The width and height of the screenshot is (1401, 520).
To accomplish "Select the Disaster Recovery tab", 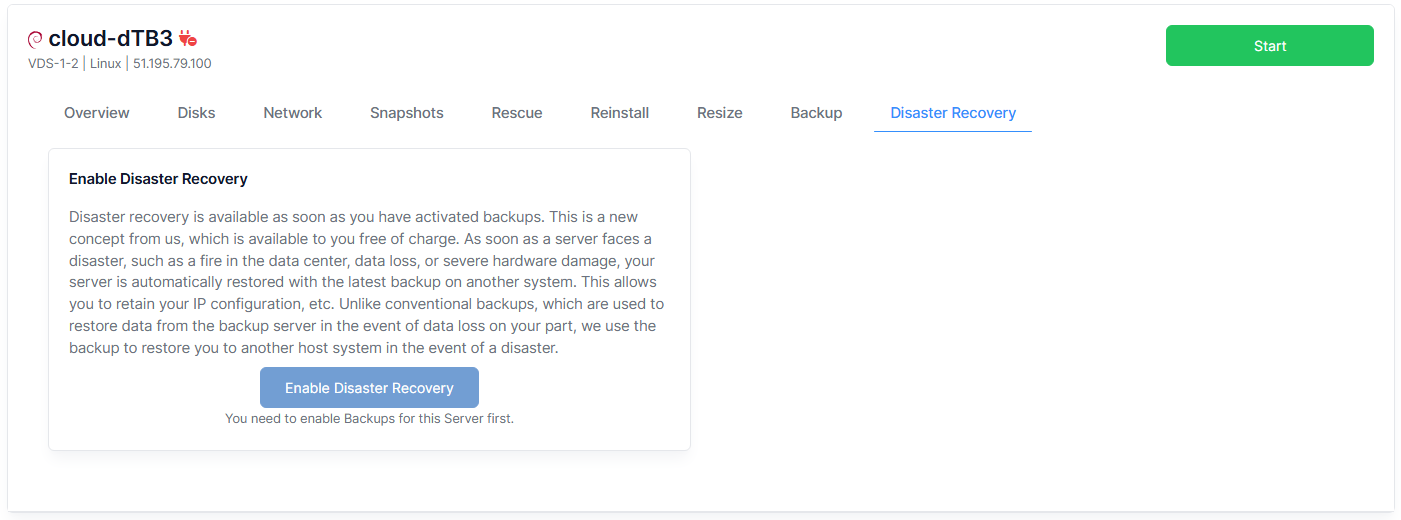I will [953, 113].
